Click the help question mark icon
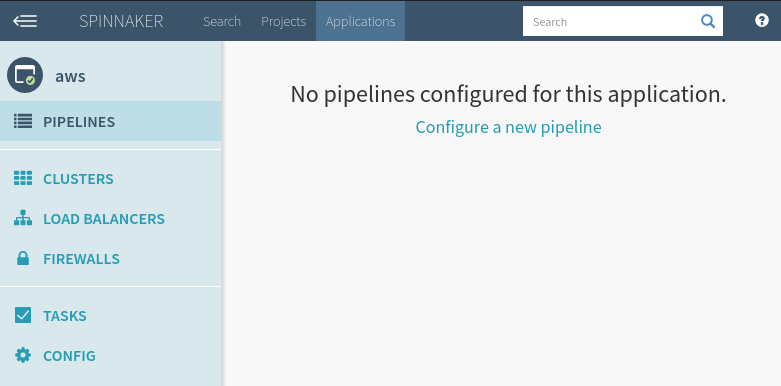 (762, 20)
